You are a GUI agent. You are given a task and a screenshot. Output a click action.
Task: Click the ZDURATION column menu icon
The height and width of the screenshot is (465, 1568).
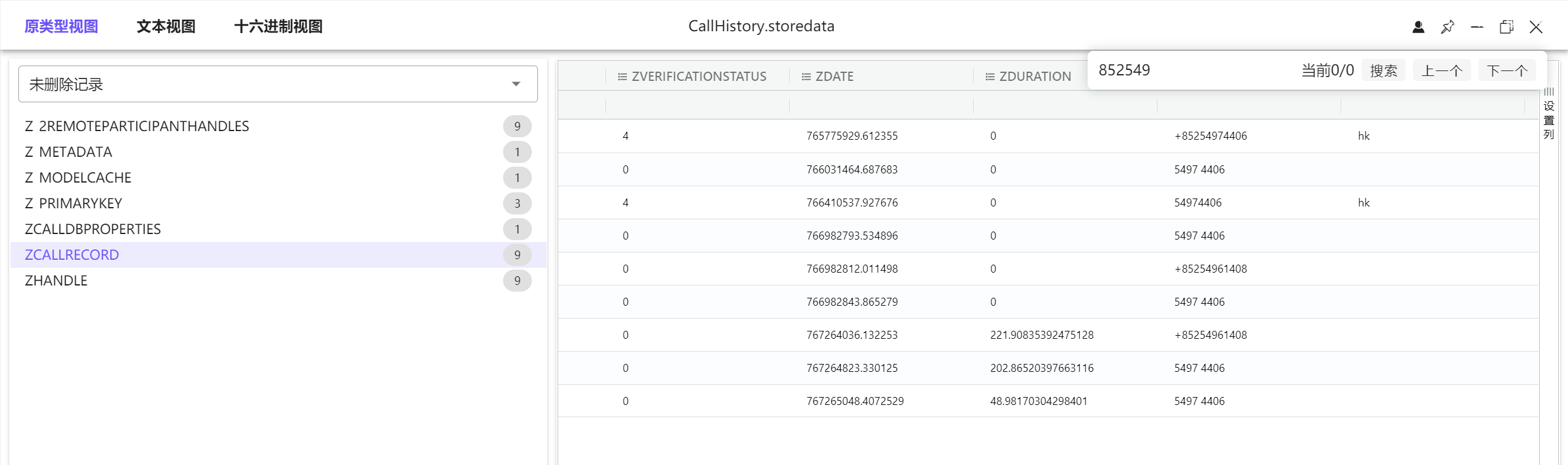(990, 77)
